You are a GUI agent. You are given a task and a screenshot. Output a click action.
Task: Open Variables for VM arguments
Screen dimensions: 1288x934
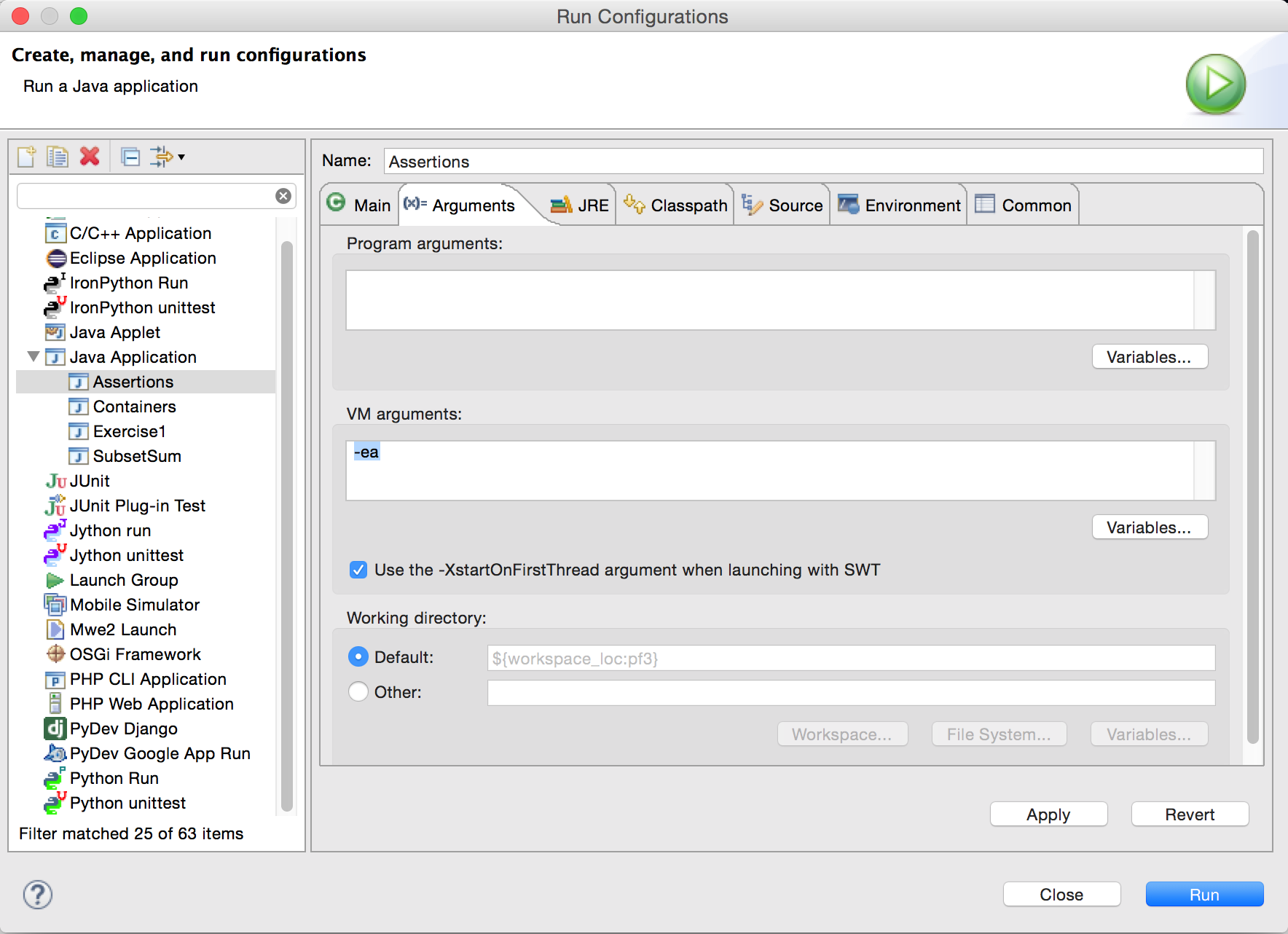coord(1150,527)
